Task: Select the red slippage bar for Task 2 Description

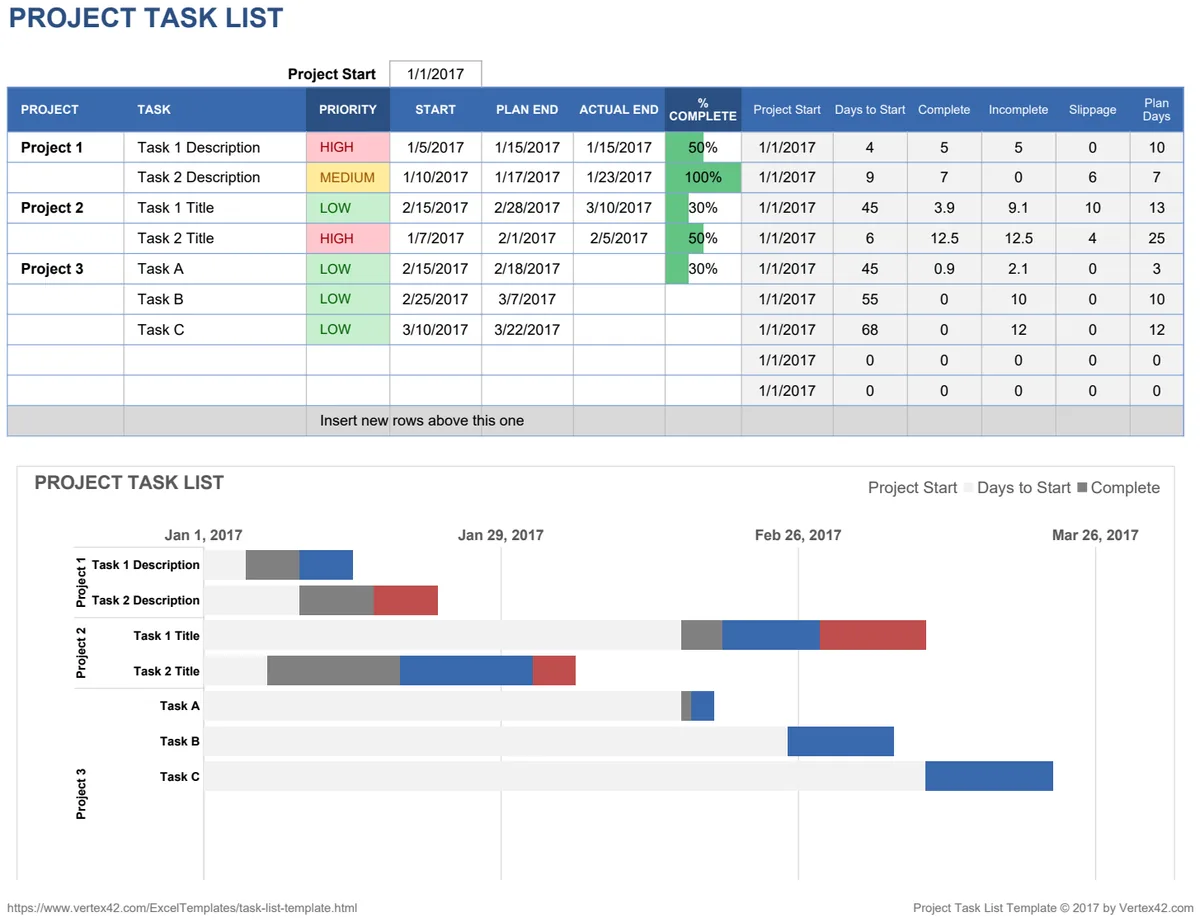Action: click(406, 600)
